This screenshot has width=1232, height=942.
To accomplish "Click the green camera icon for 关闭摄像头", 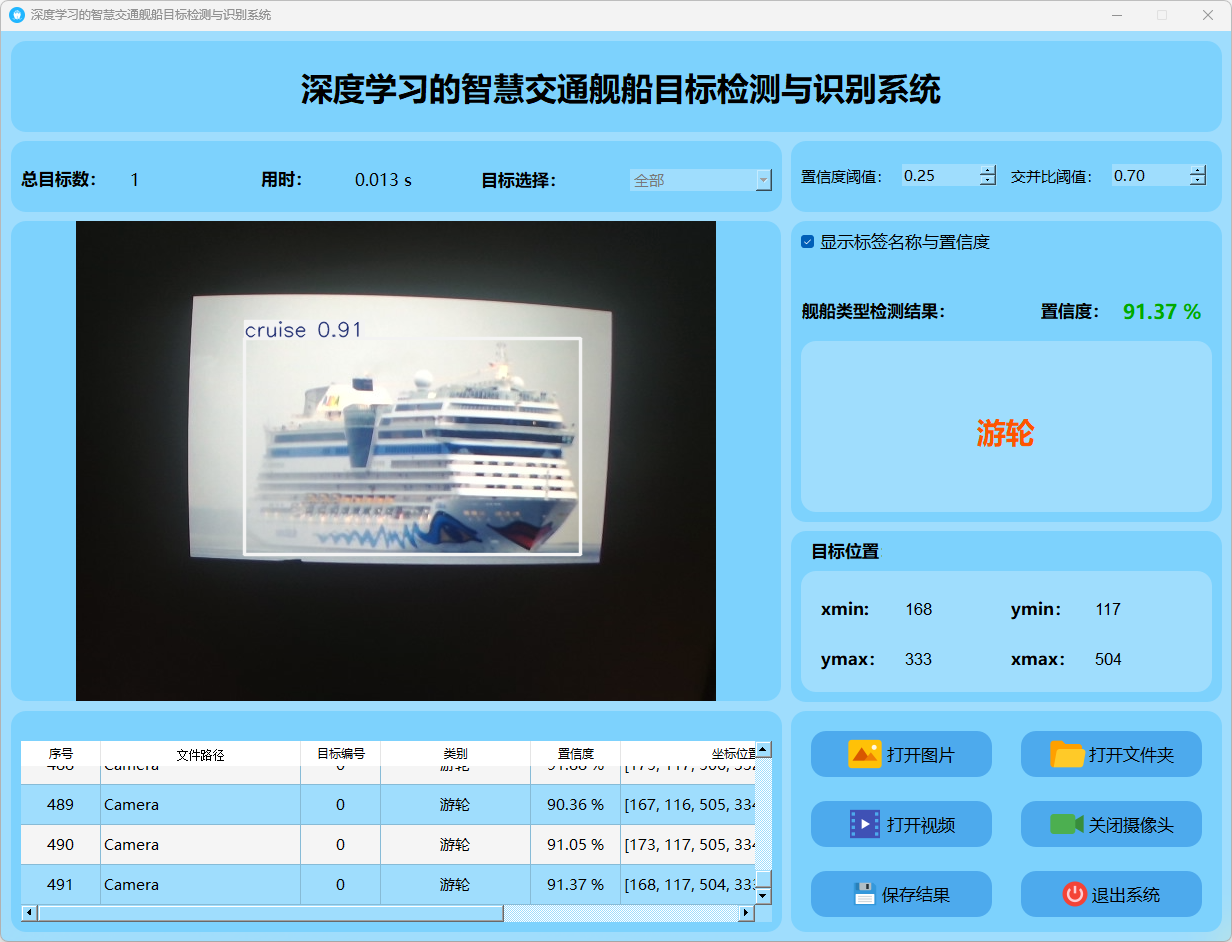I will point(1066,824).
